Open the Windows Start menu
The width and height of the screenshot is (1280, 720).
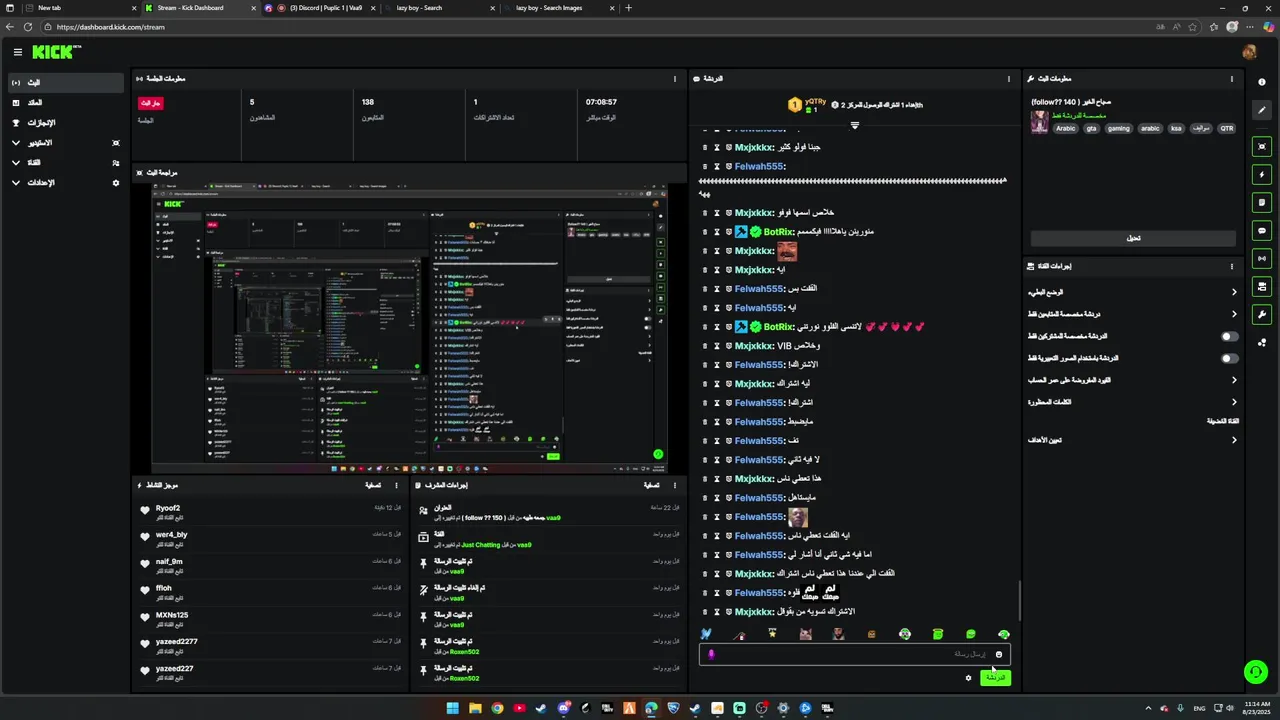(452, 708)
